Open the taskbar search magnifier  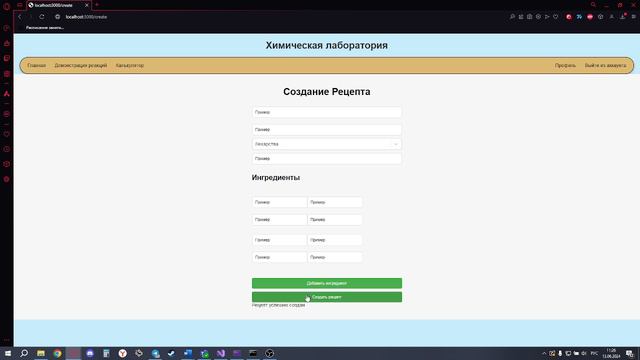point(24,353)
